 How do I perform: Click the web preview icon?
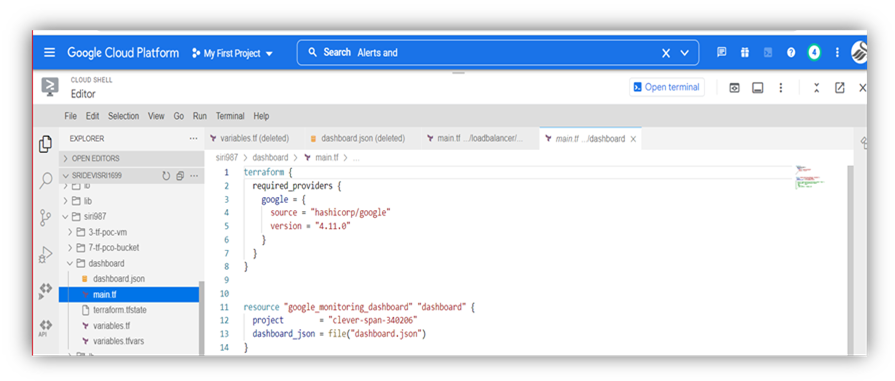tap(735, 88)
